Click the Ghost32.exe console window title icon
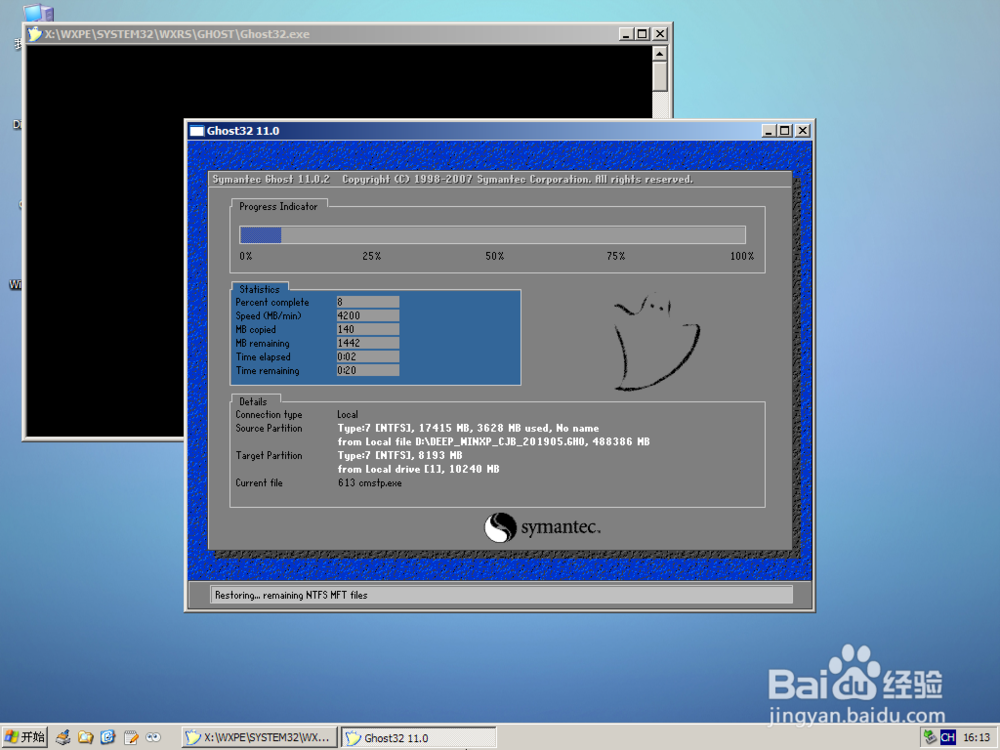The width and height of the screenshot is (1000, 750). tap(34, 34)
